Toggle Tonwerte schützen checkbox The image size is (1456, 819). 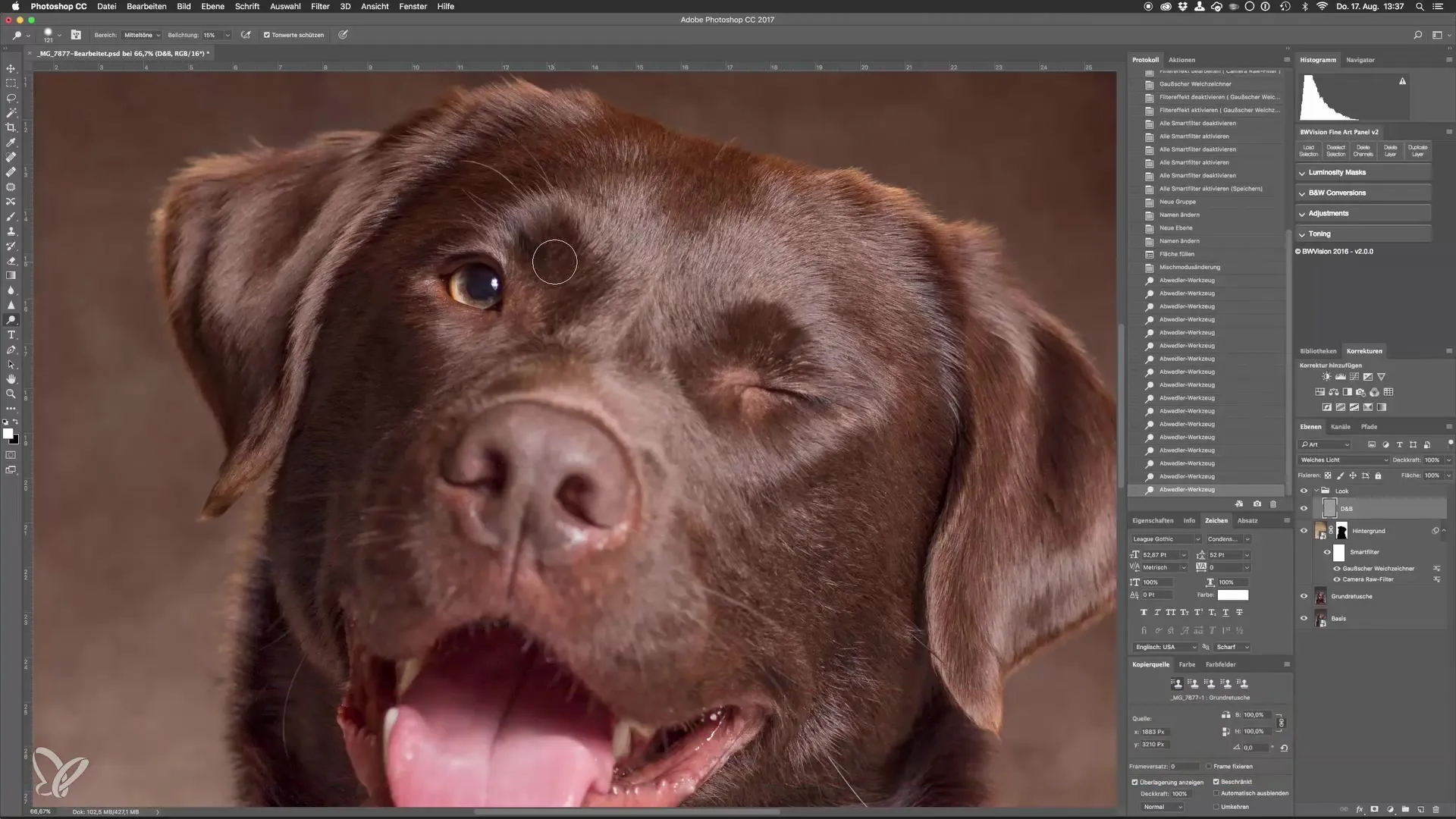(x=266, y=35)
